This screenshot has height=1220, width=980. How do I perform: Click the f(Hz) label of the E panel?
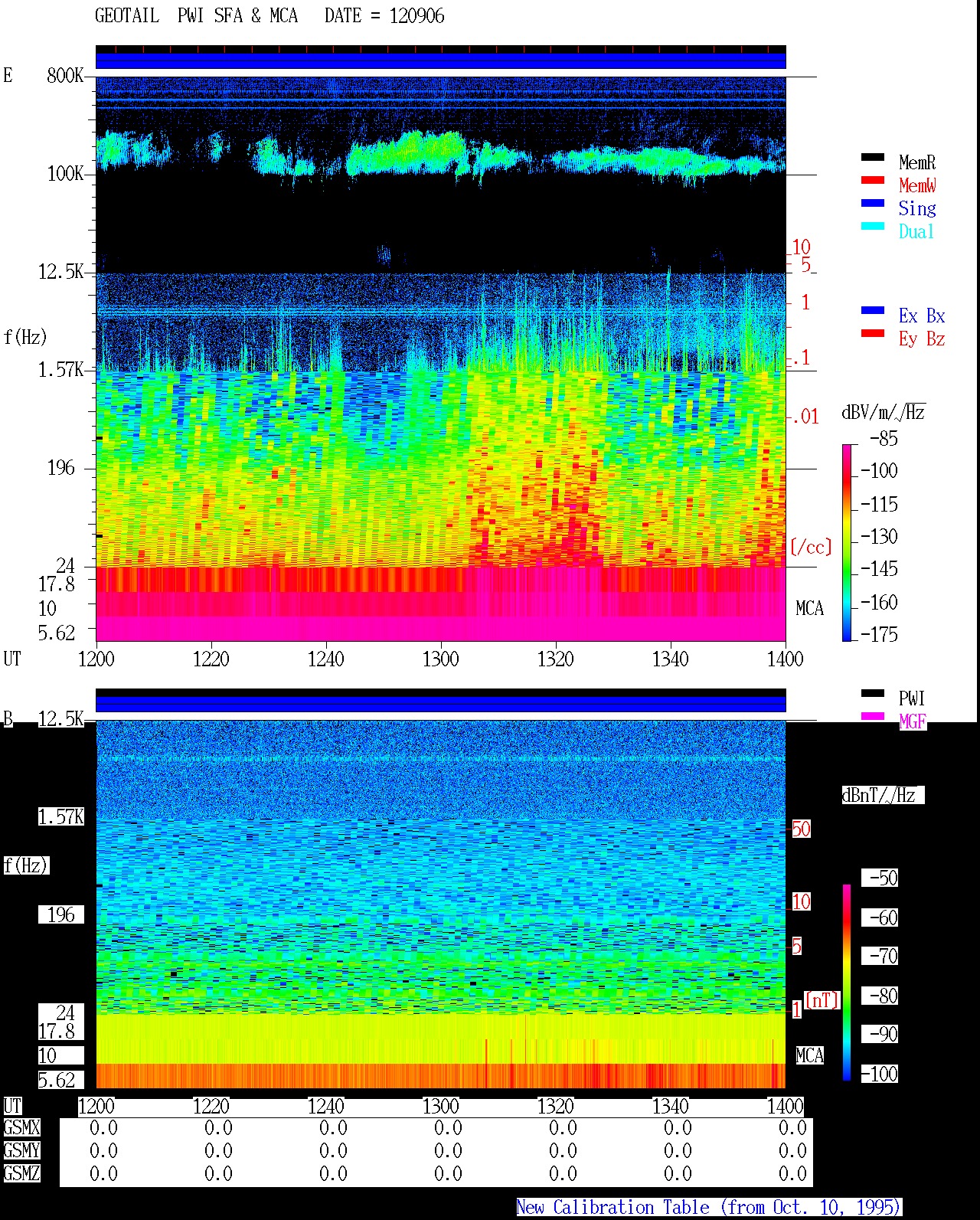pyautogui.click(x=25, y=337)
